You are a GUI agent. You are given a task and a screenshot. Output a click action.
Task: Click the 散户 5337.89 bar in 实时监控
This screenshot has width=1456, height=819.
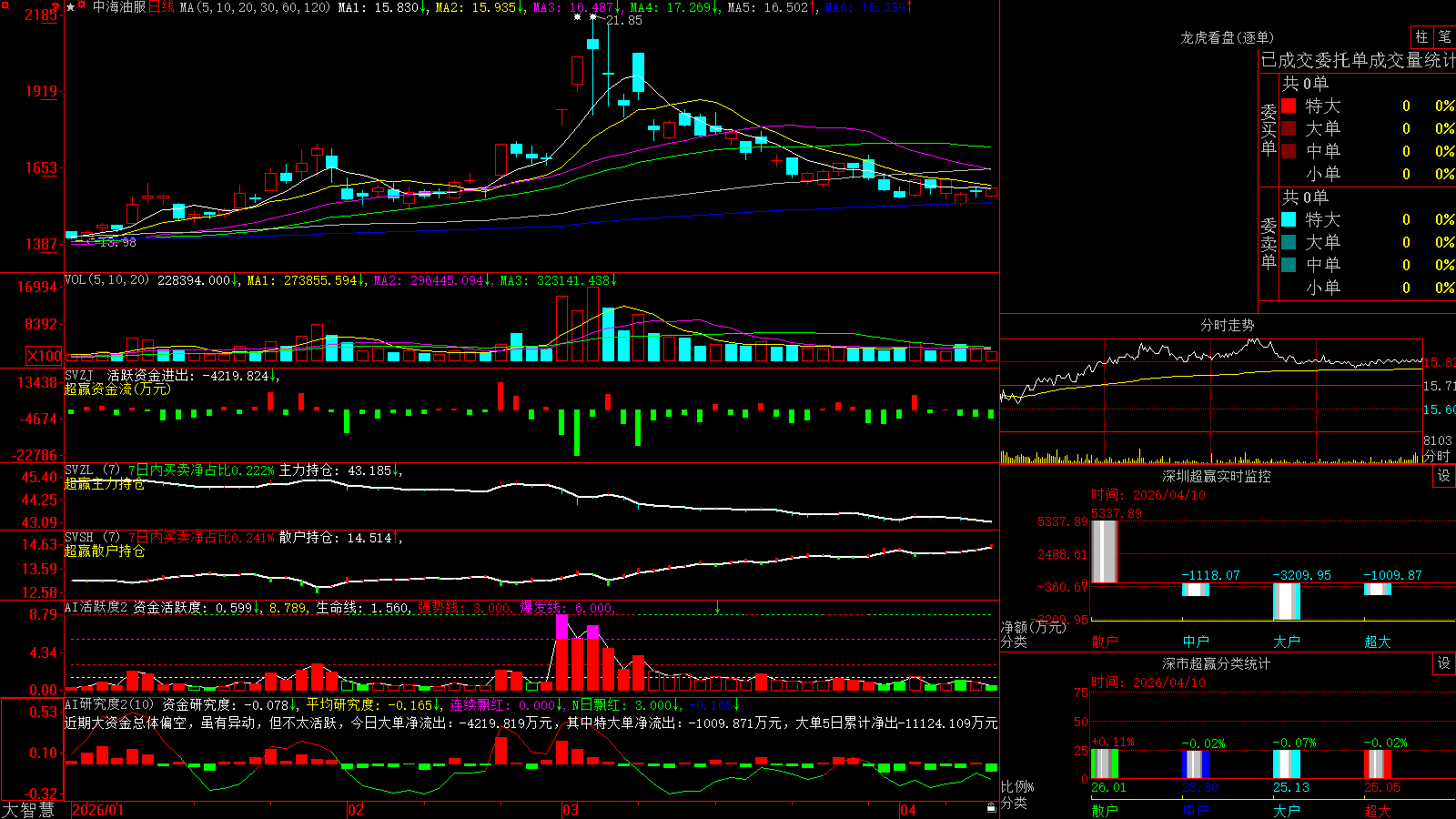(1104, 551)
